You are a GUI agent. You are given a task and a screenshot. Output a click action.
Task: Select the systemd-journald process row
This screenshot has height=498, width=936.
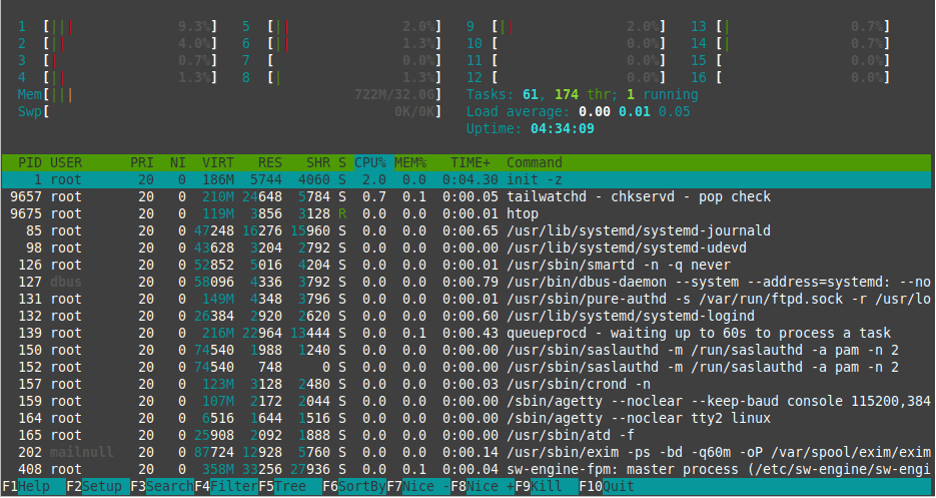pyautogui.click(x=466, y=230)
